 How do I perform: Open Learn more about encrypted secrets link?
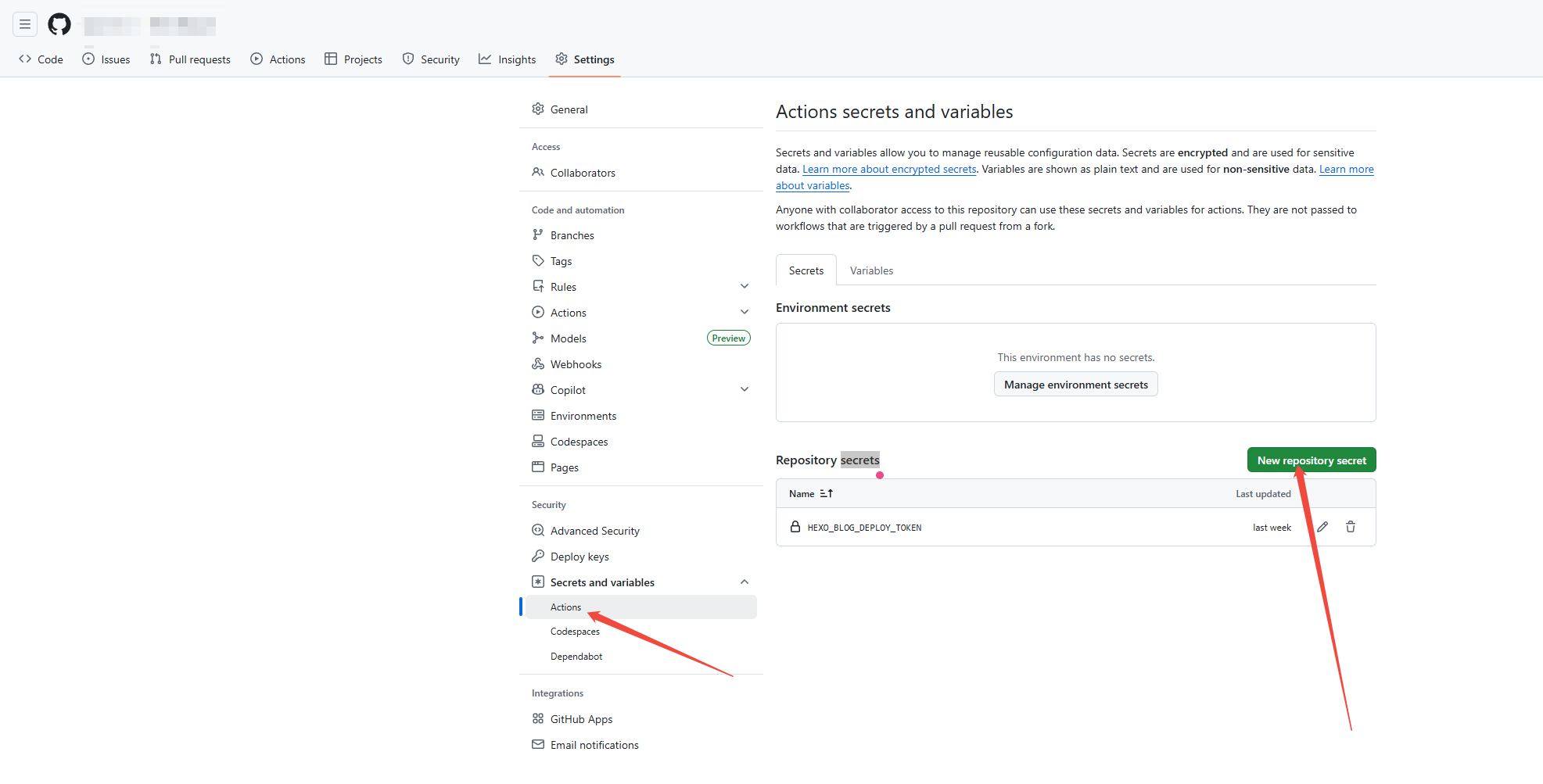point(889,170)
